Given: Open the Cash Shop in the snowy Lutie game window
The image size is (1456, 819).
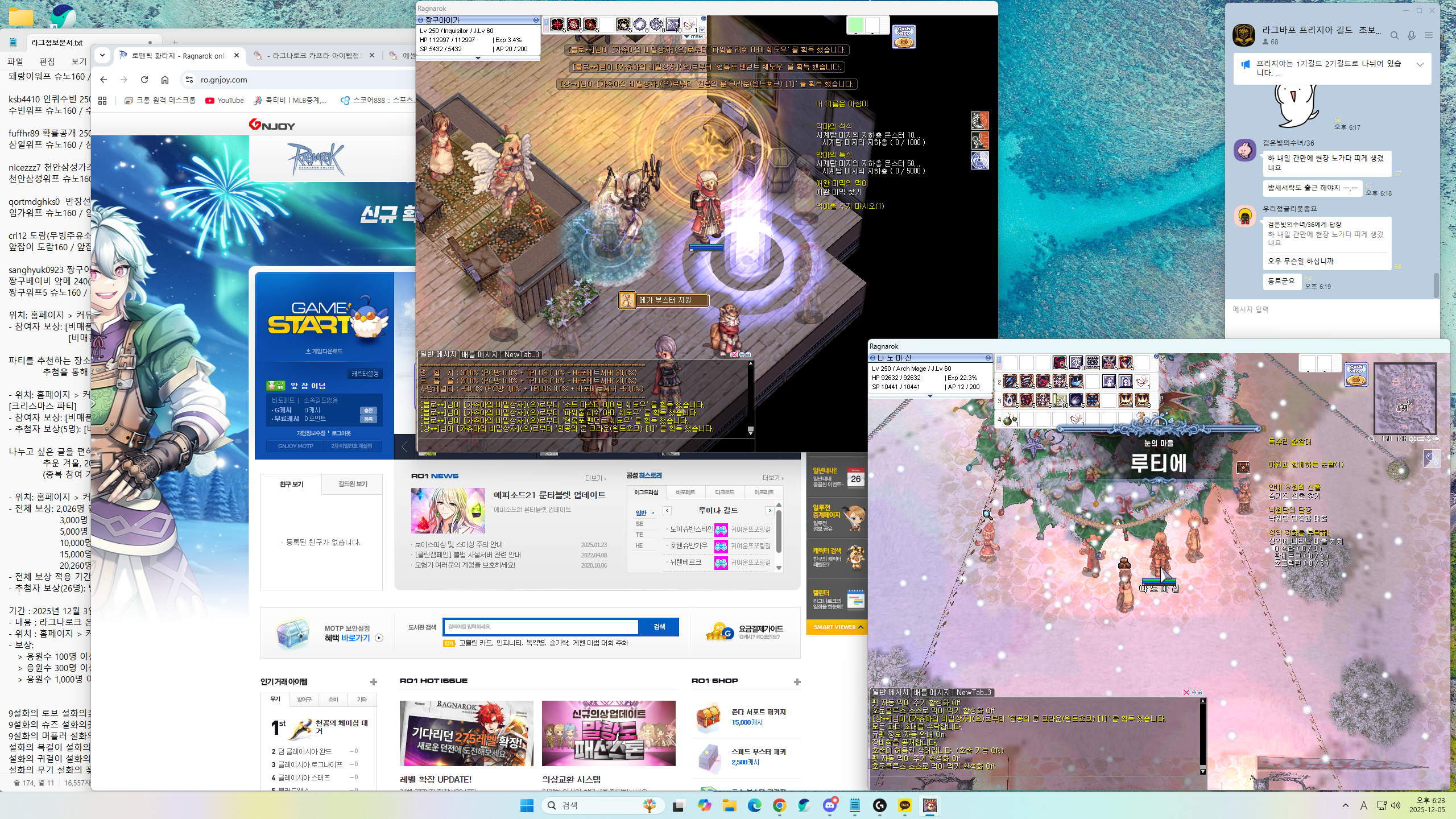Looking at the screenshot, I should [x=1355, y=375].
